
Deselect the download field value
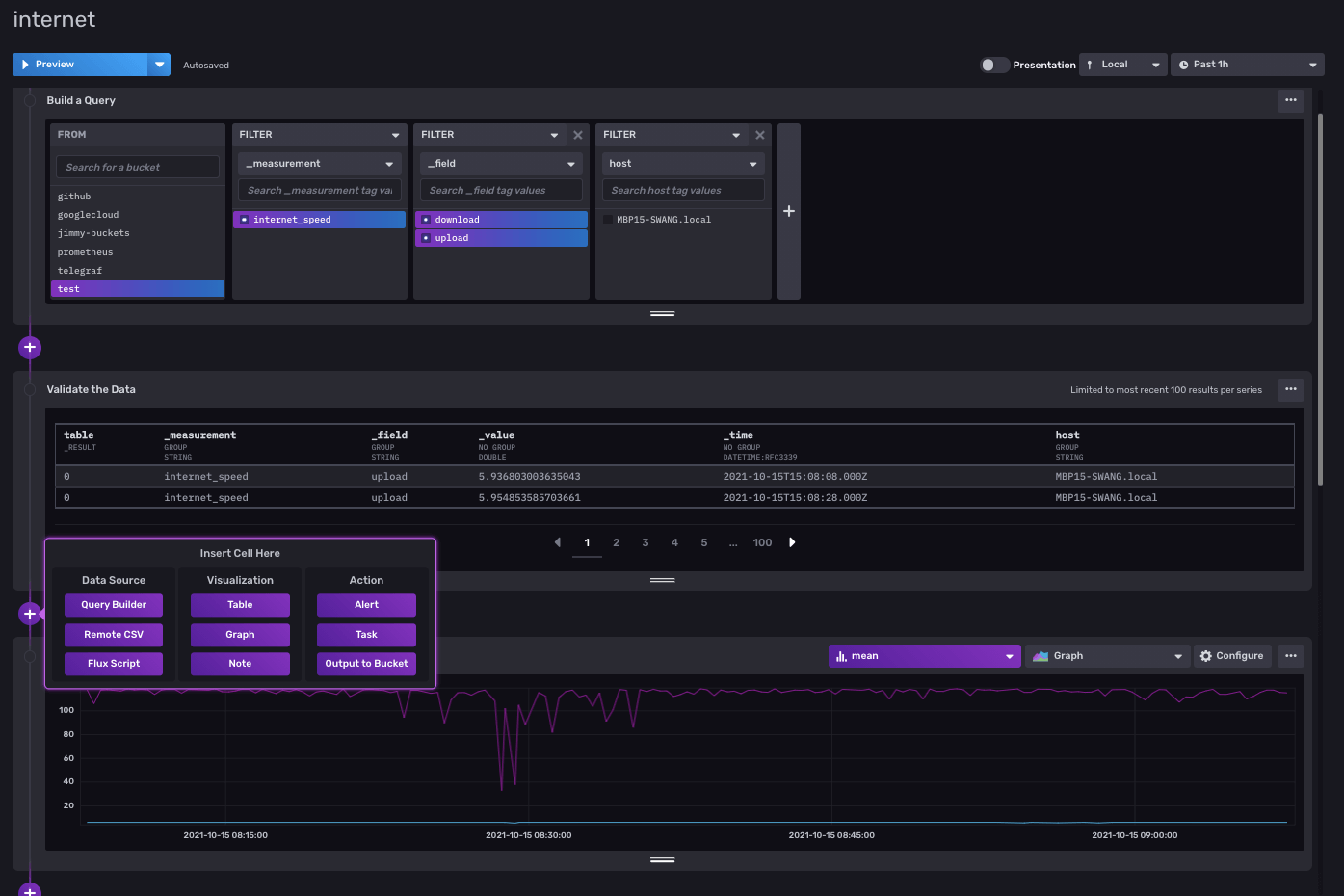click(501, 220)
